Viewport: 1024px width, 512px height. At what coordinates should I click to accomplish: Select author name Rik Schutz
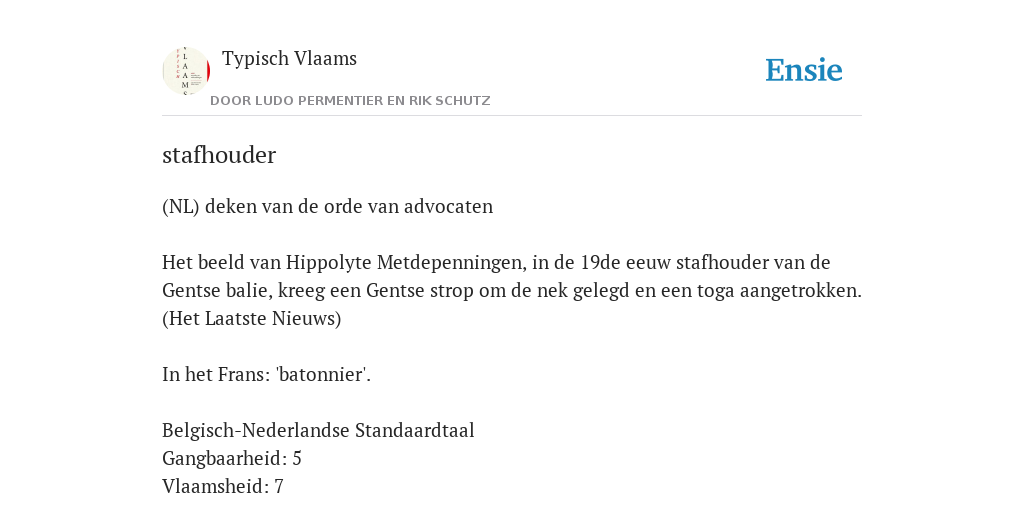tap(449, 101)
